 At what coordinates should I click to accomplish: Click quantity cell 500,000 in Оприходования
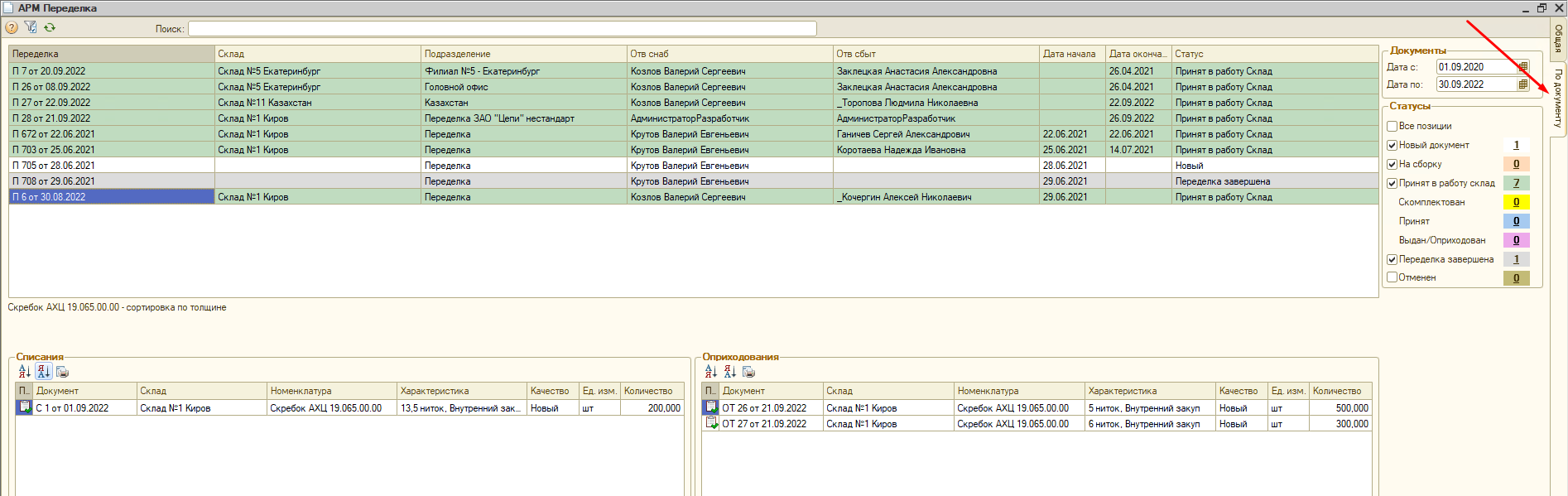pyautogui.click(x=1340, y=408)
